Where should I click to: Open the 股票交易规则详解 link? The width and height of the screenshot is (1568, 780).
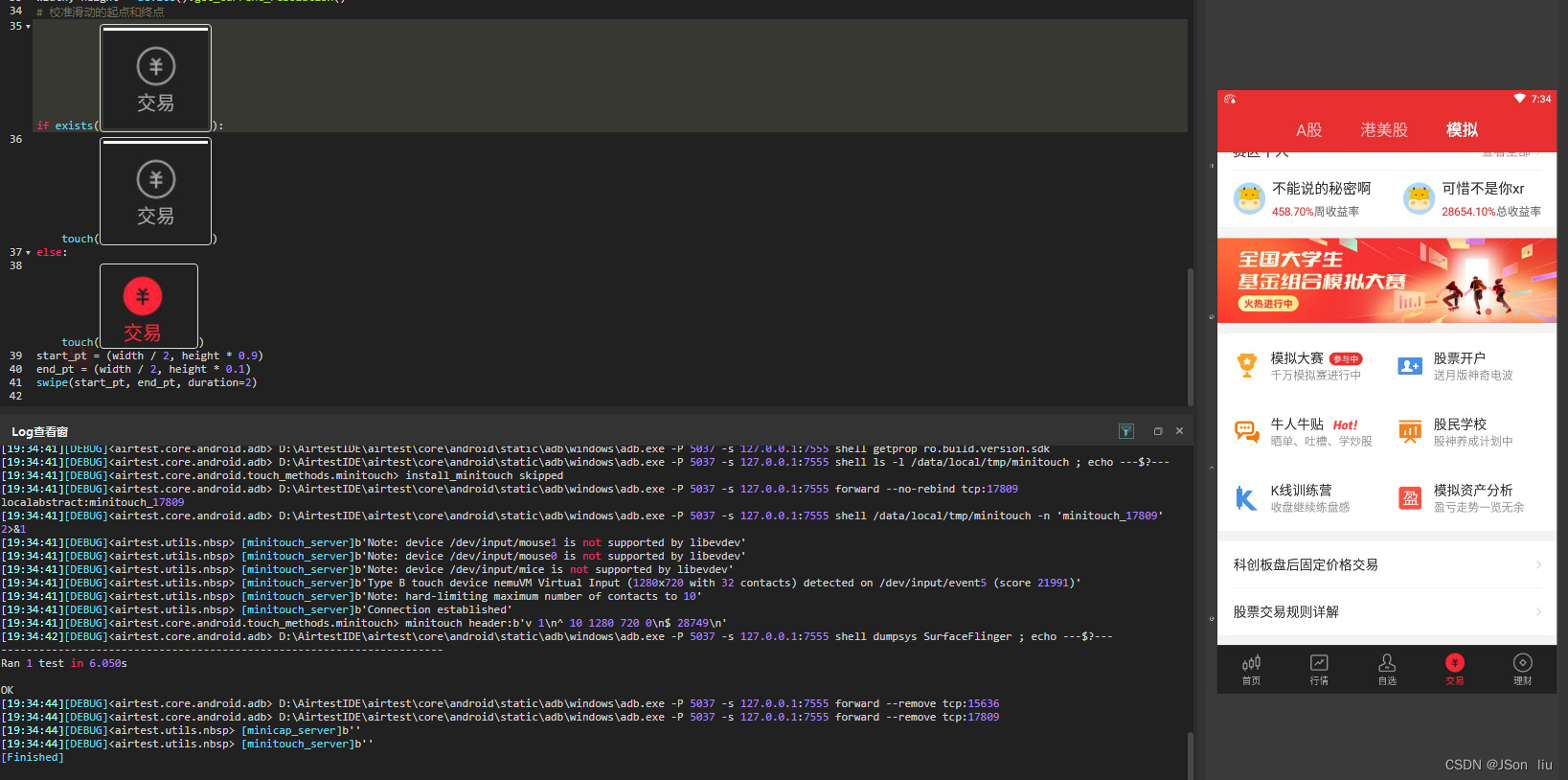click(1285, 611)
